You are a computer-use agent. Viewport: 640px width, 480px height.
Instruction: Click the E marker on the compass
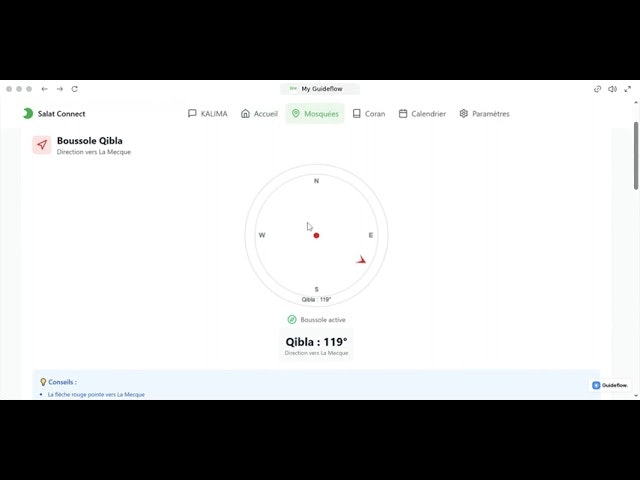pos(371,235)
